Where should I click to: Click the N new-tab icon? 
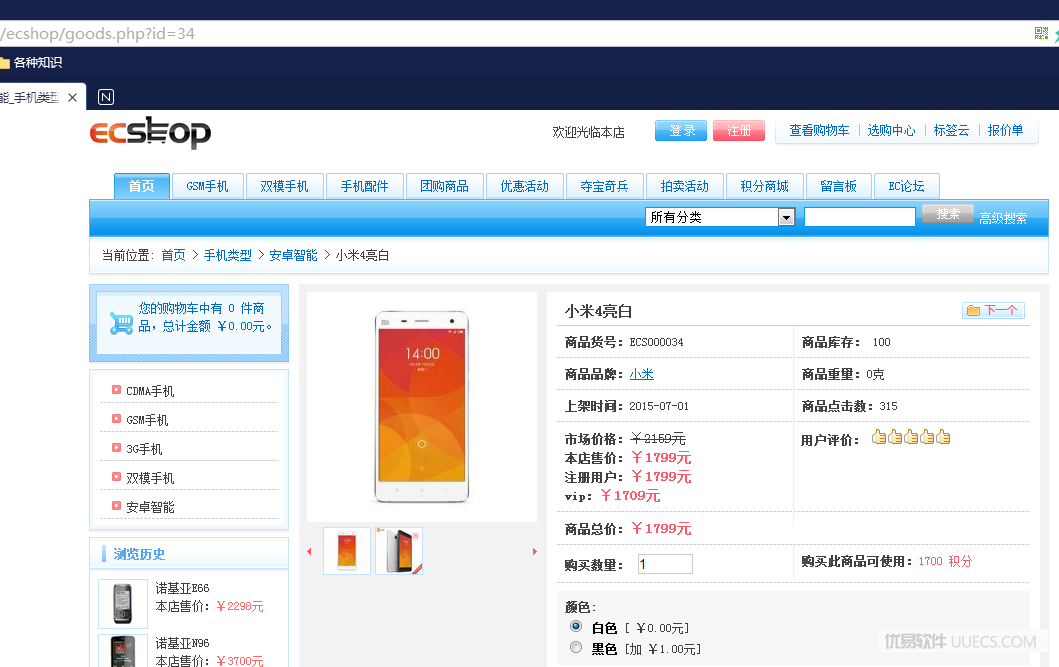coord(105,97)
